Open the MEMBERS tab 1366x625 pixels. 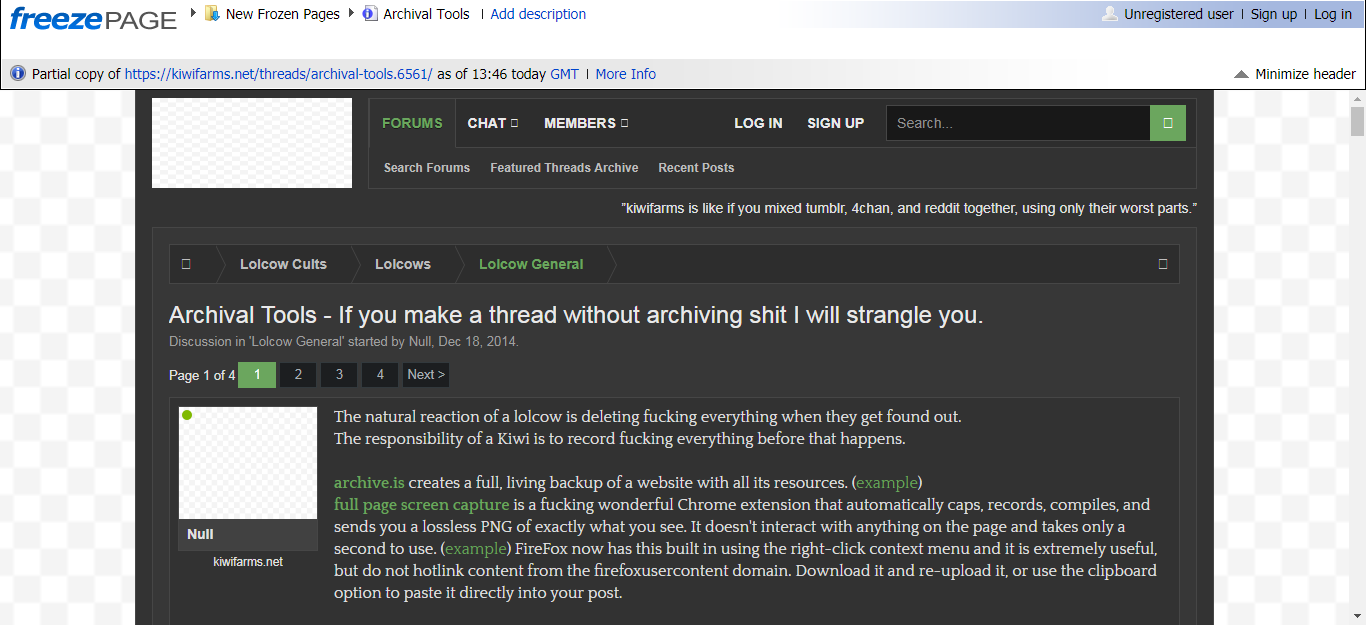coord(585,123)
